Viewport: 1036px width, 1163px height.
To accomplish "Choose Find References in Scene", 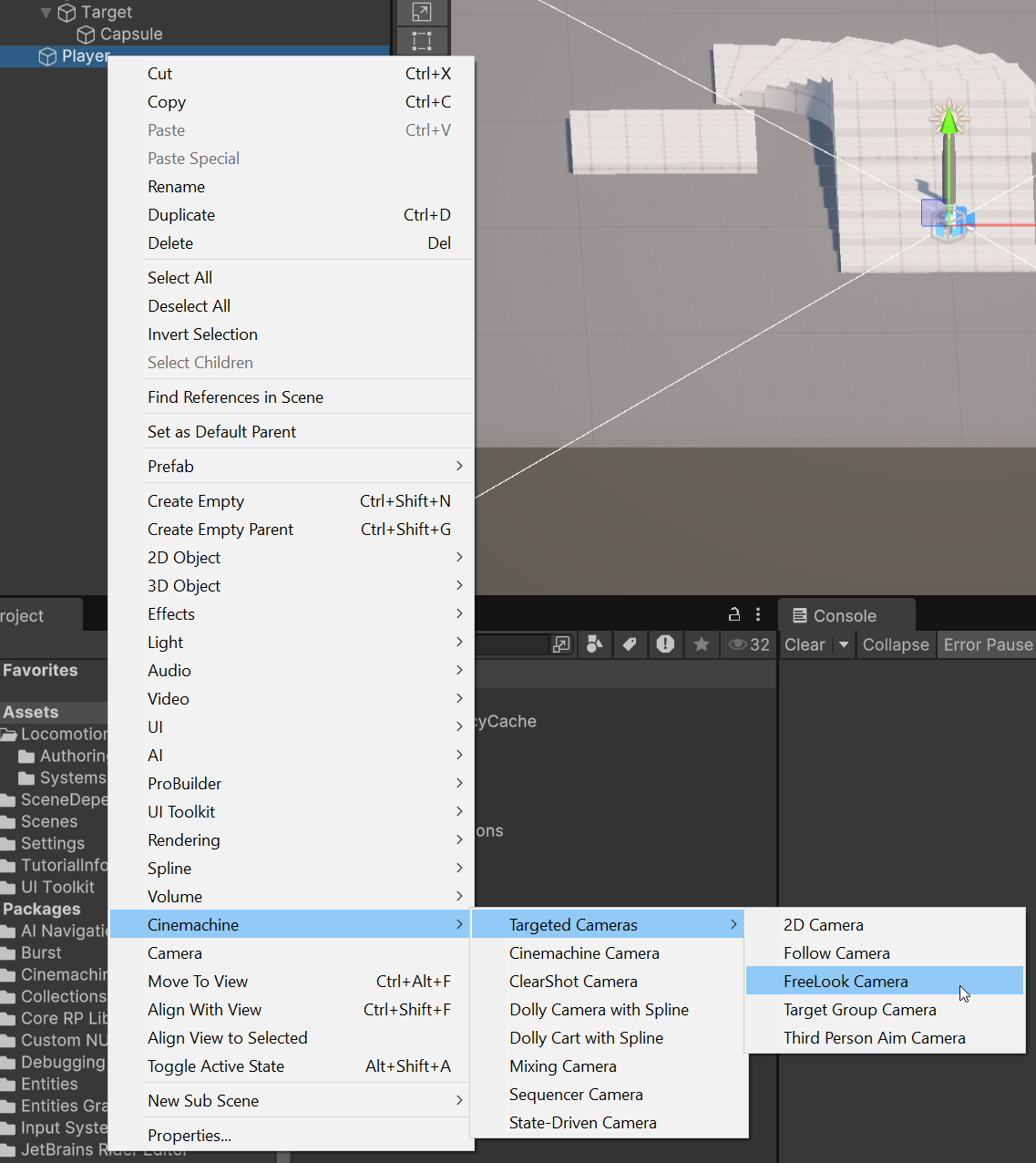I will (x=235, y=396).
